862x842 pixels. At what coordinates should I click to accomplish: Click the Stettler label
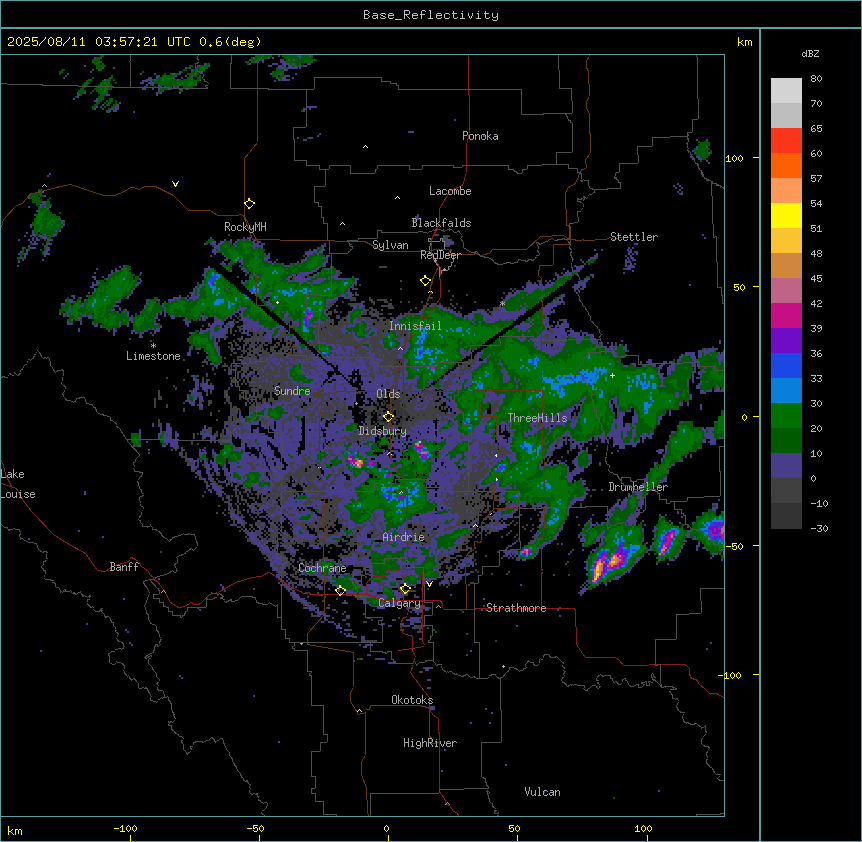(634, 237)
